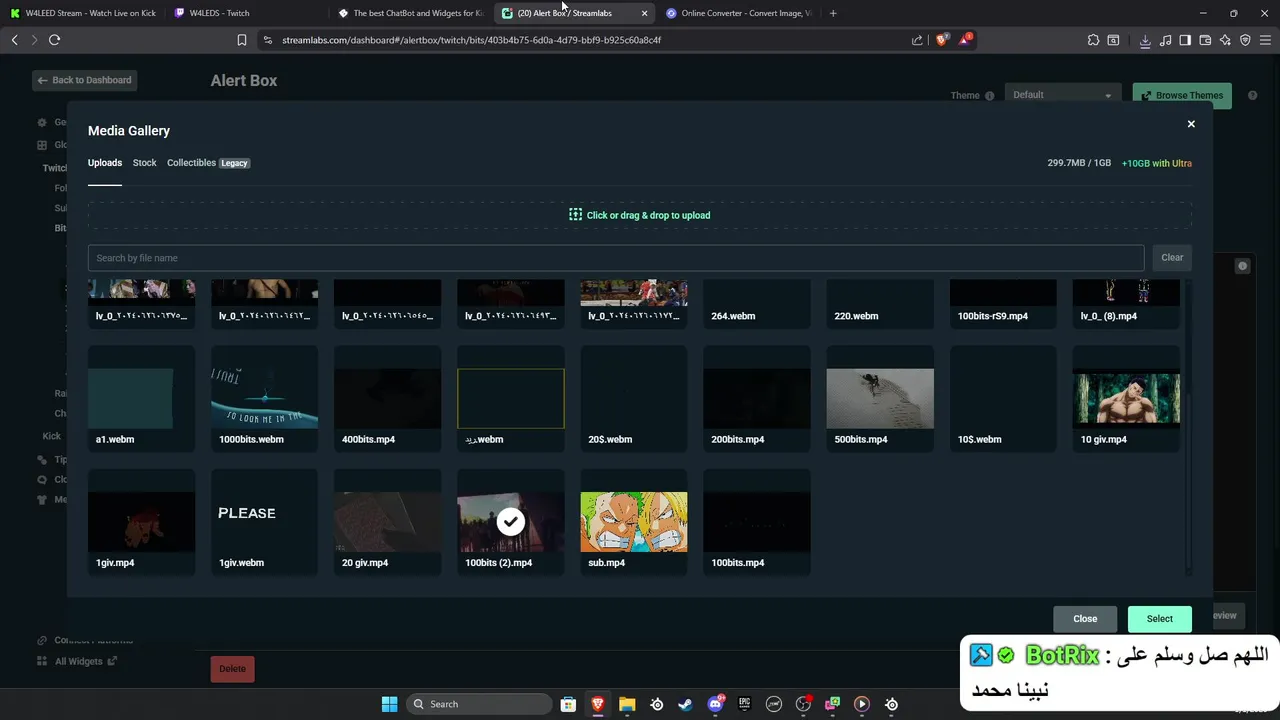Open the browser hamburger menu
The height and width of the screenshot is (720, 1280).
tap(1265, 40)
